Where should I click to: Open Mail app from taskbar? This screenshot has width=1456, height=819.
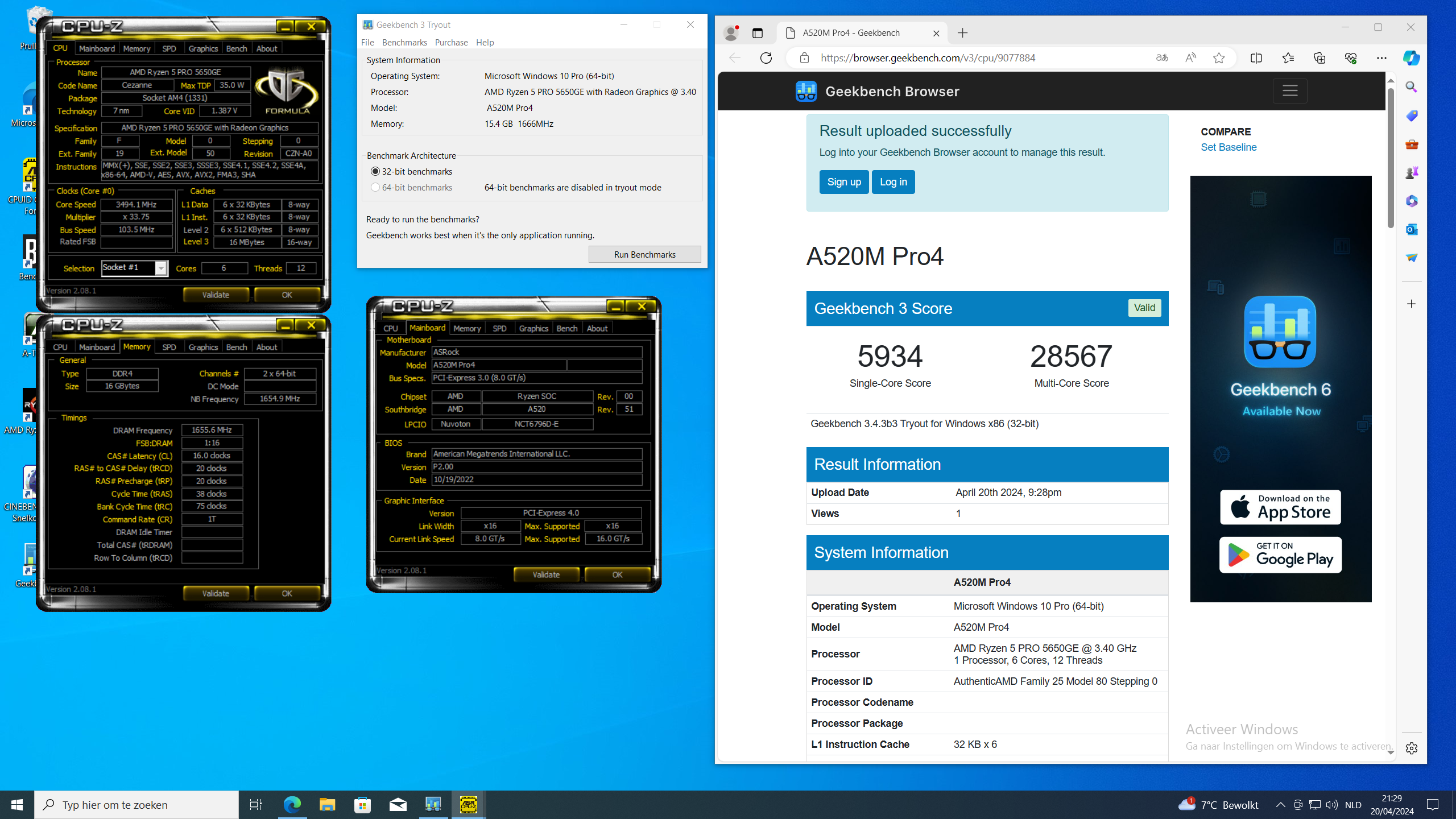click(x=398, y=805)
